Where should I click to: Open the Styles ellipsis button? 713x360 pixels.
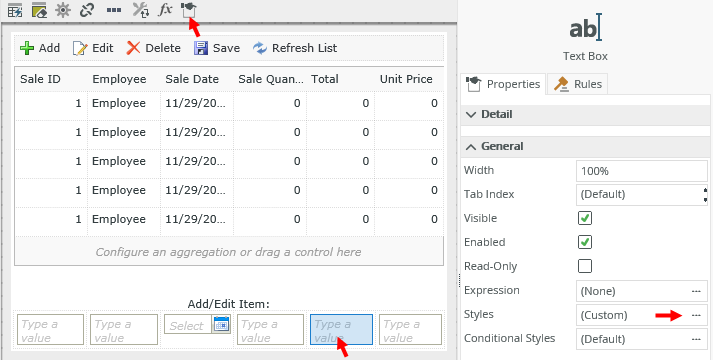(696, 315)
